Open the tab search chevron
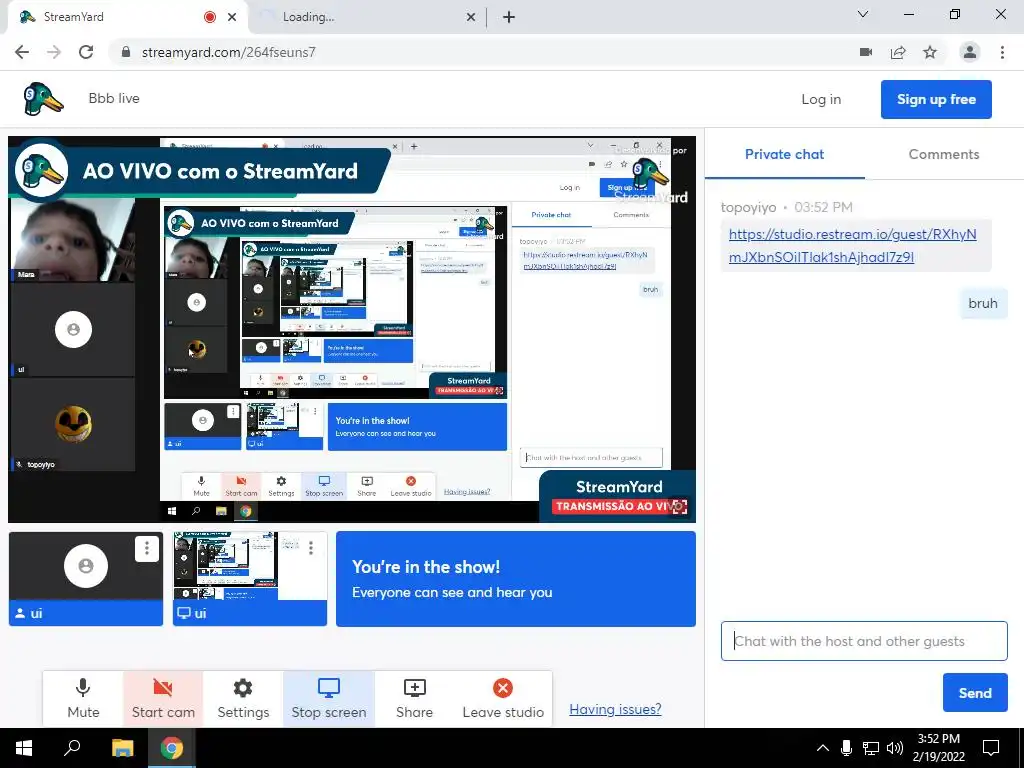1024x768 pixels. pyautogui.click(x=863, y=14)
